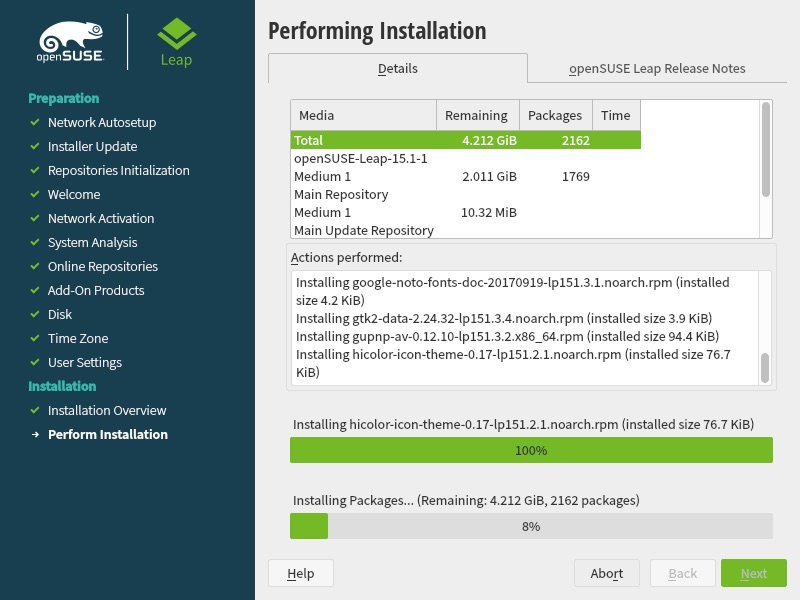Screen dimensions: 800x600
Task: Select the Main Repository row
Action: [466, 194]
